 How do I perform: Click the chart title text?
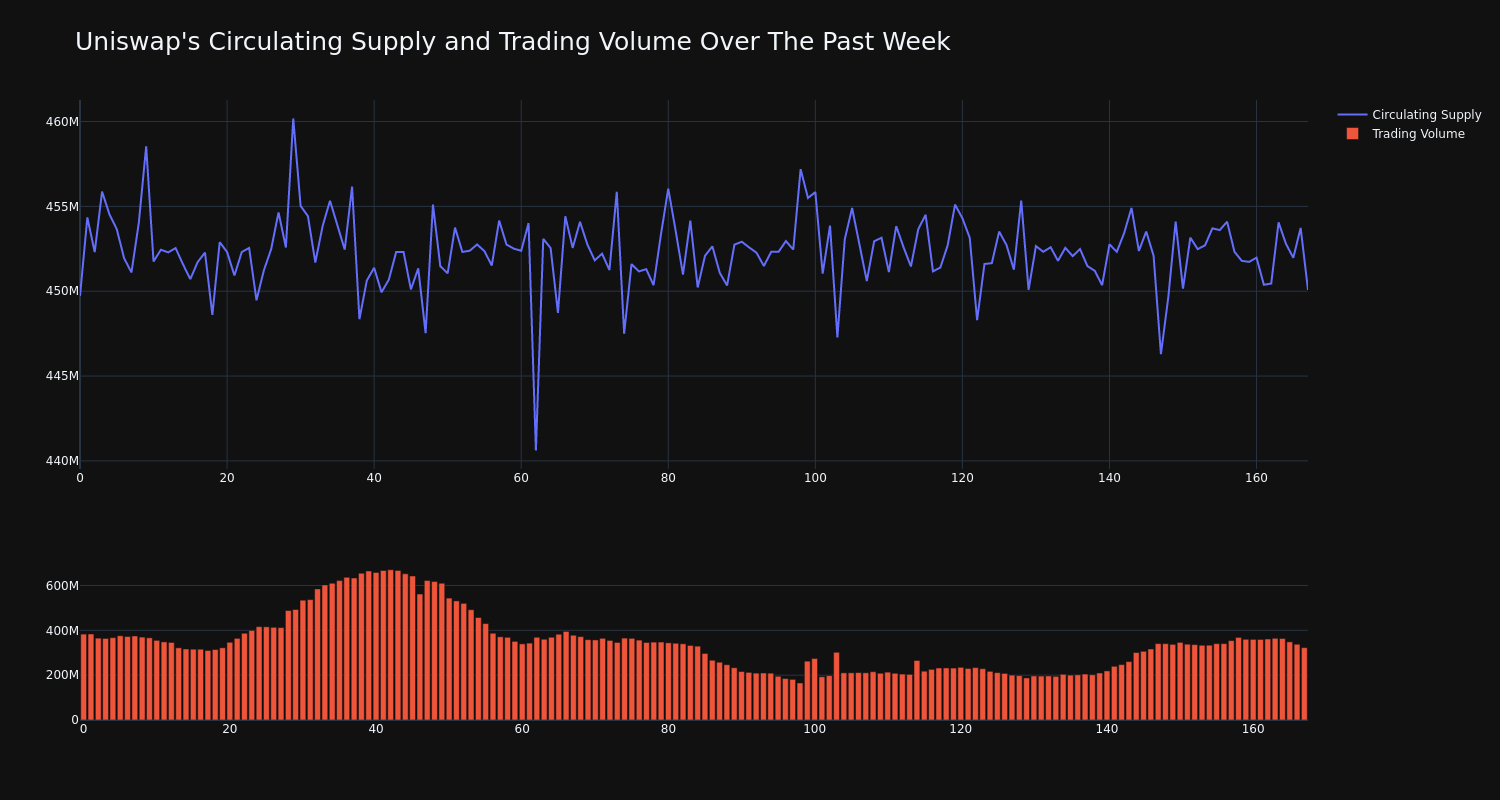coord(512,42)
